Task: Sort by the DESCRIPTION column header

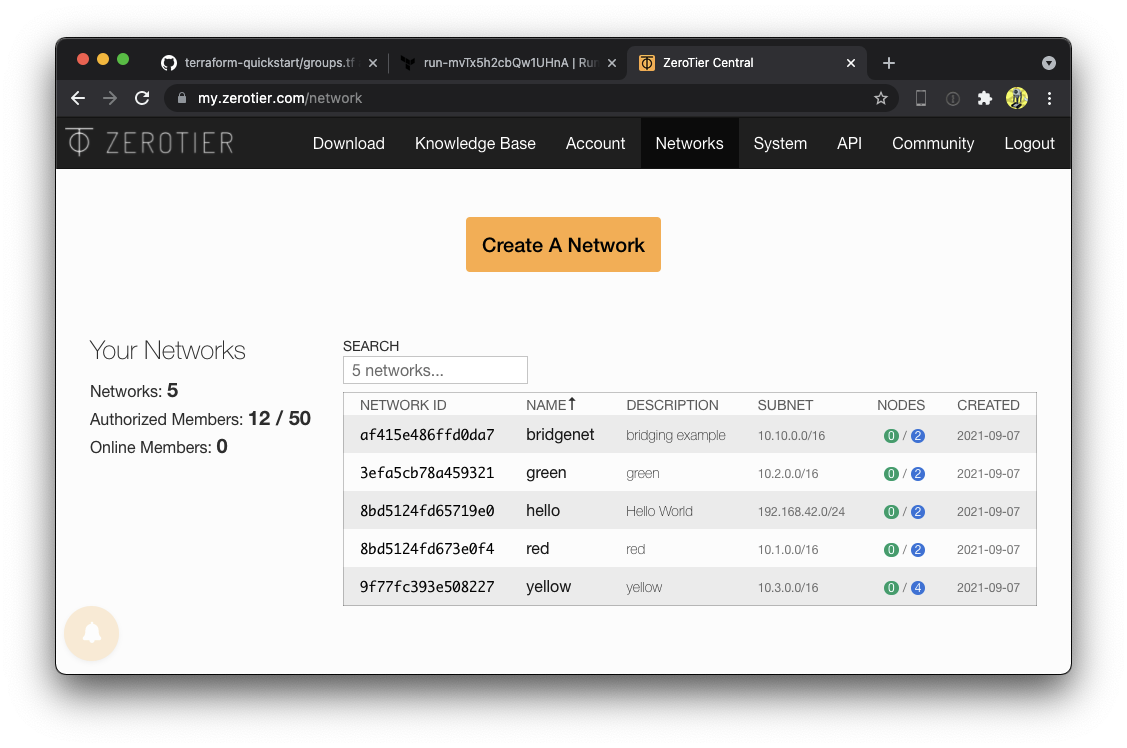Action: tap(672, 405)
